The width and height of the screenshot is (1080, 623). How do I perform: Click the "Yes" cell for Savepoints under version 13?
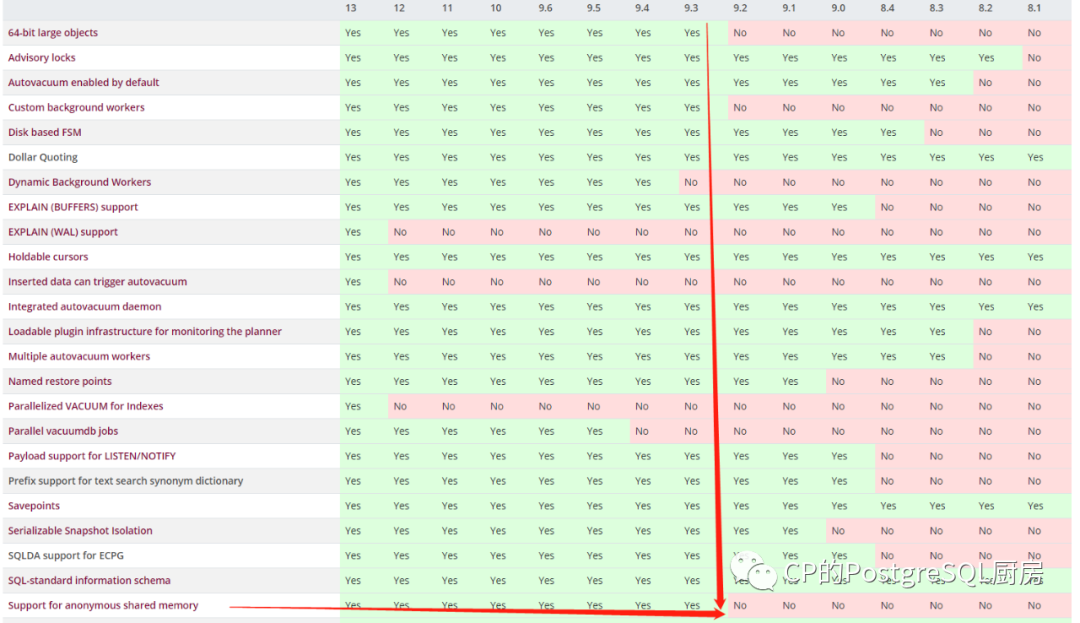click(x=352, y=506)
